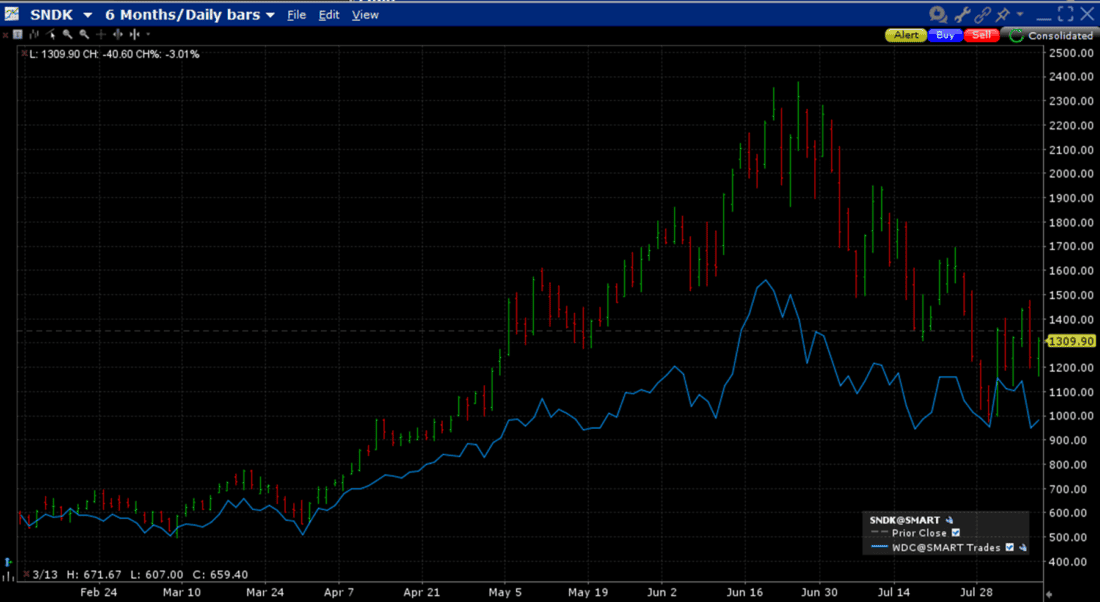Image resolution: width=1100 pixels, height=602 pixels.
Task: Activate the crosshair tool
Action: point(101,34)
